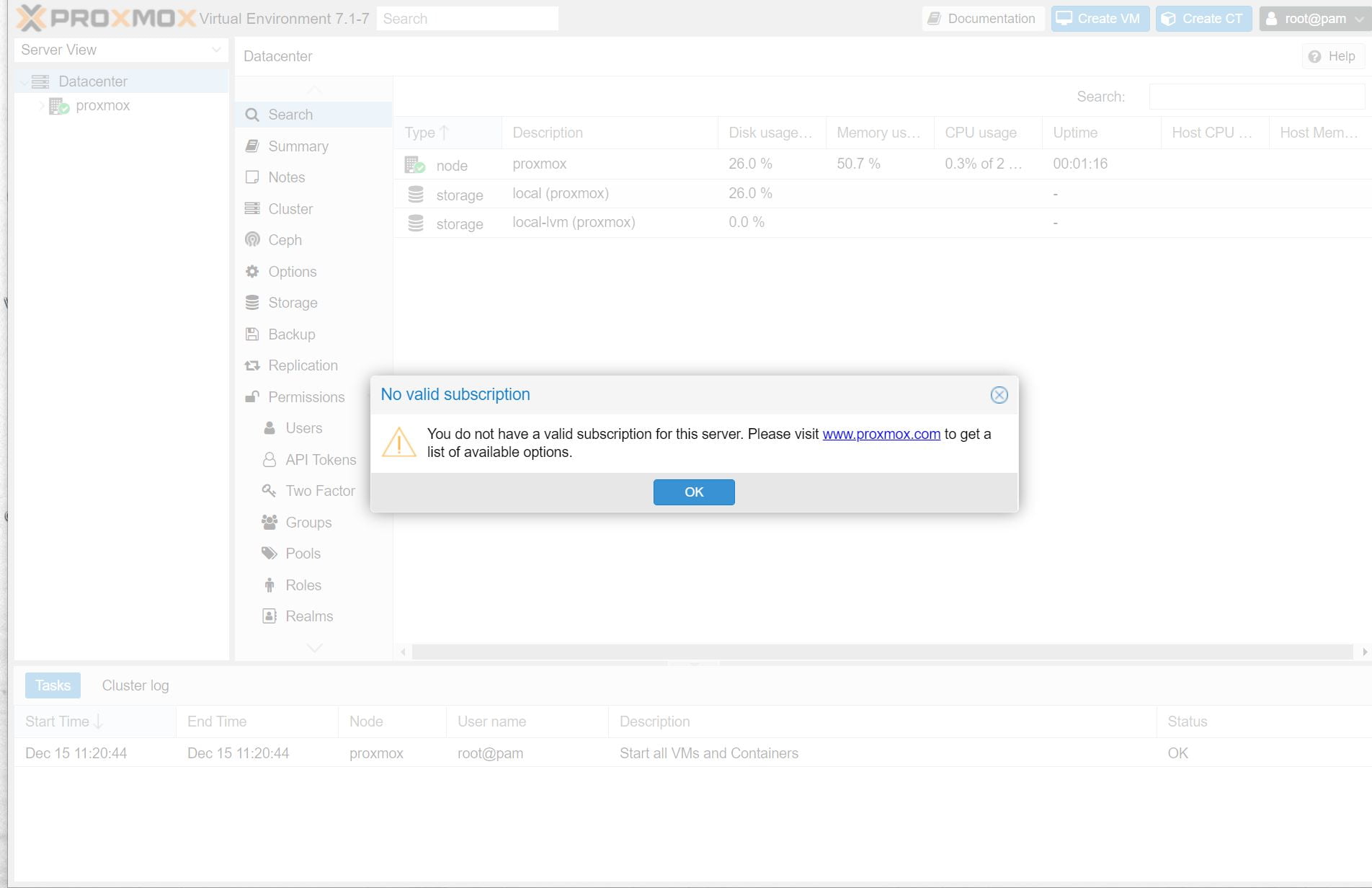The image size is (1372, 888).
Task: Select the Replication arrows icon
Action: [252, 365]
